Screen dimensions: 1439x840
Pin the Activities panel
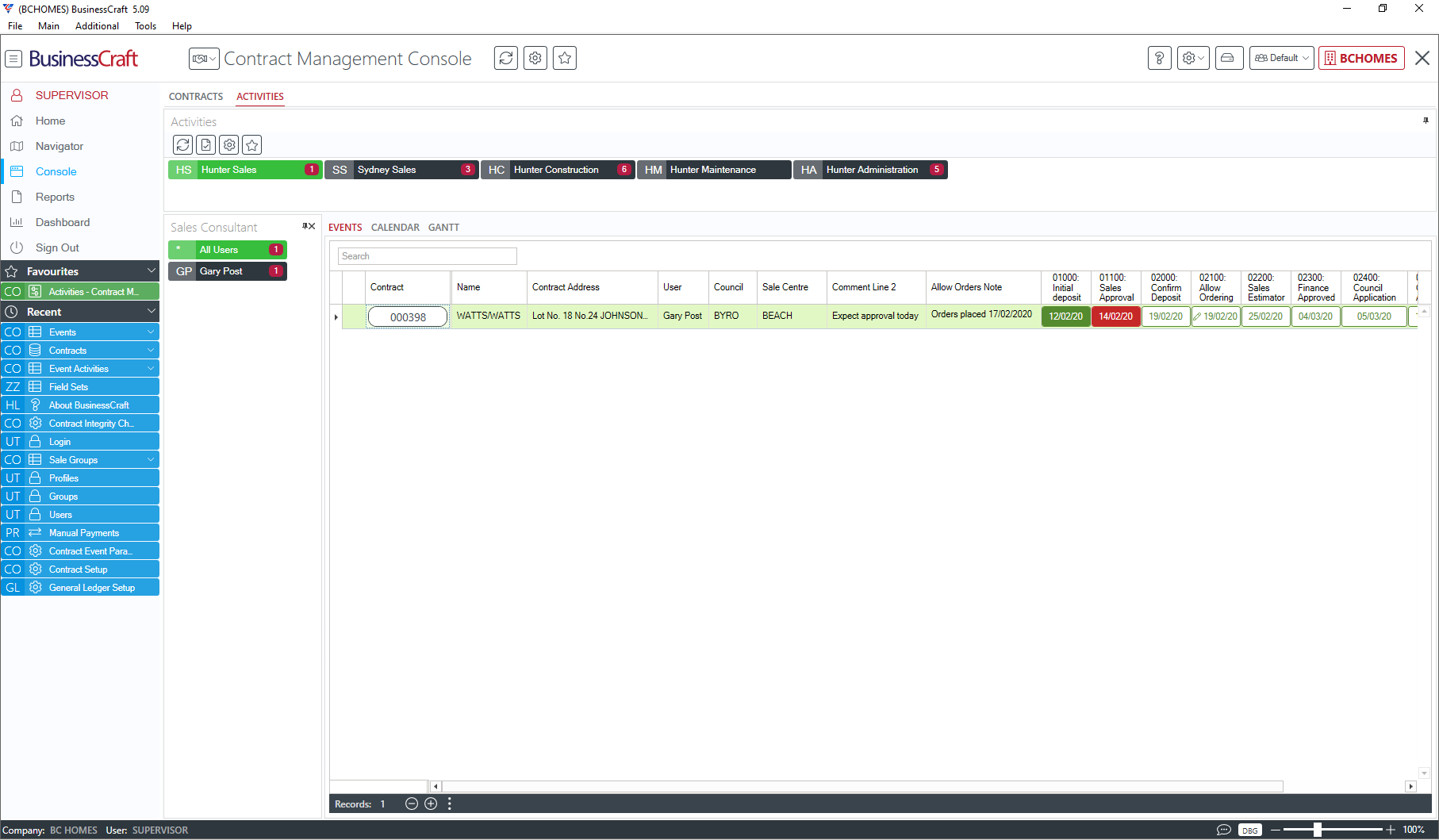click(x=1426, y=121)
